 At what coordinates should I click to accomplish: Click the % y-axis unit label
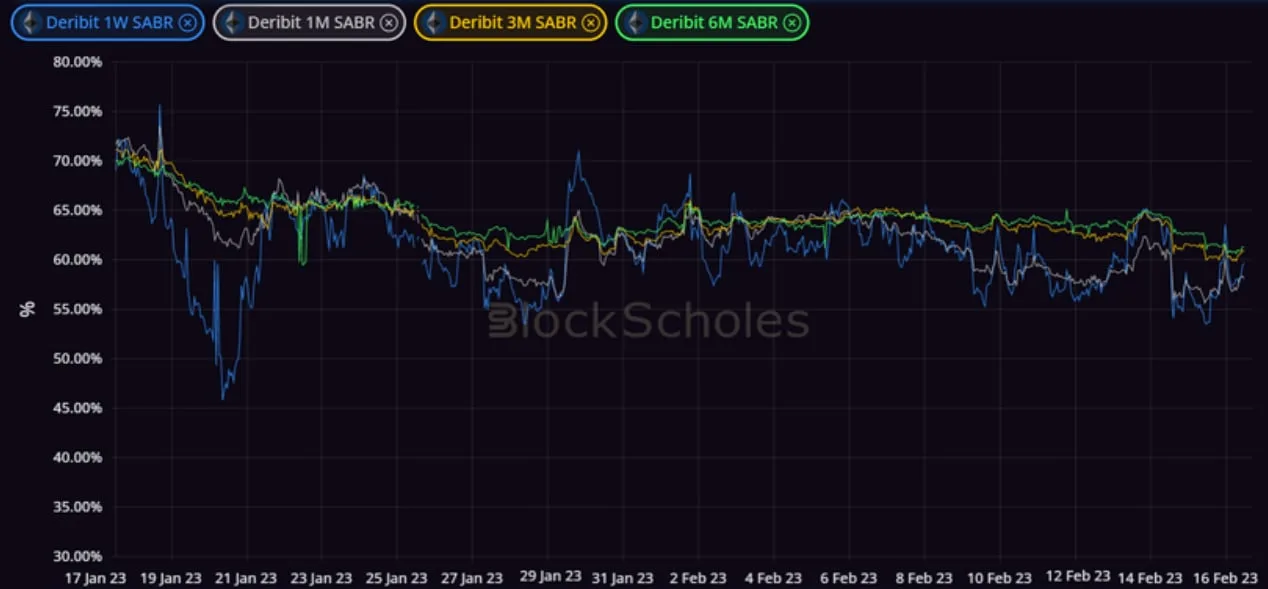pos(27,309)
